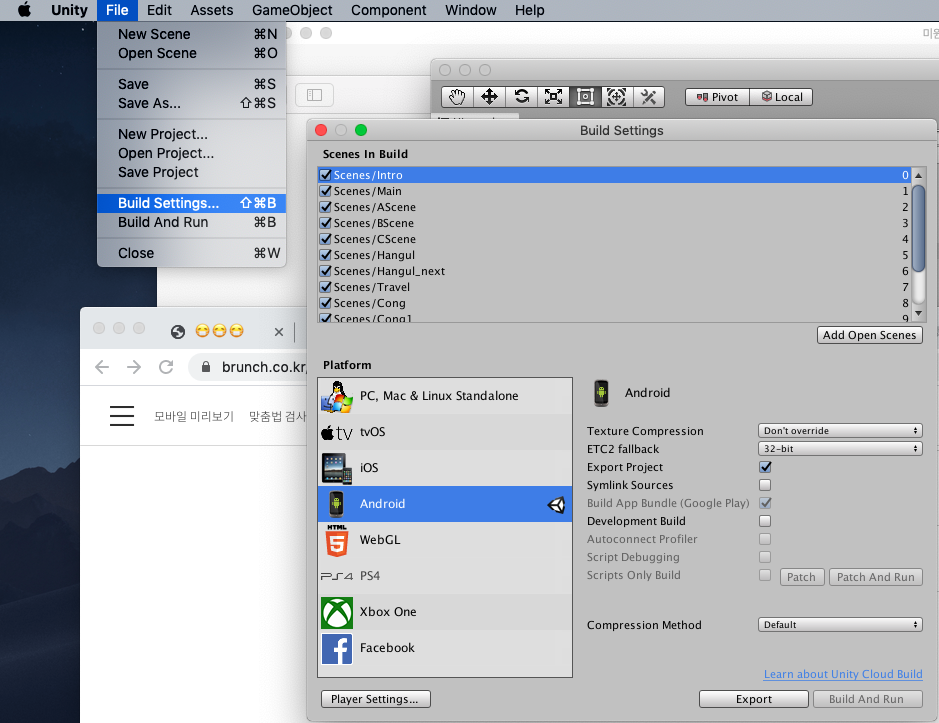Click the scenes list scroll up arrow

coord(918,175)
